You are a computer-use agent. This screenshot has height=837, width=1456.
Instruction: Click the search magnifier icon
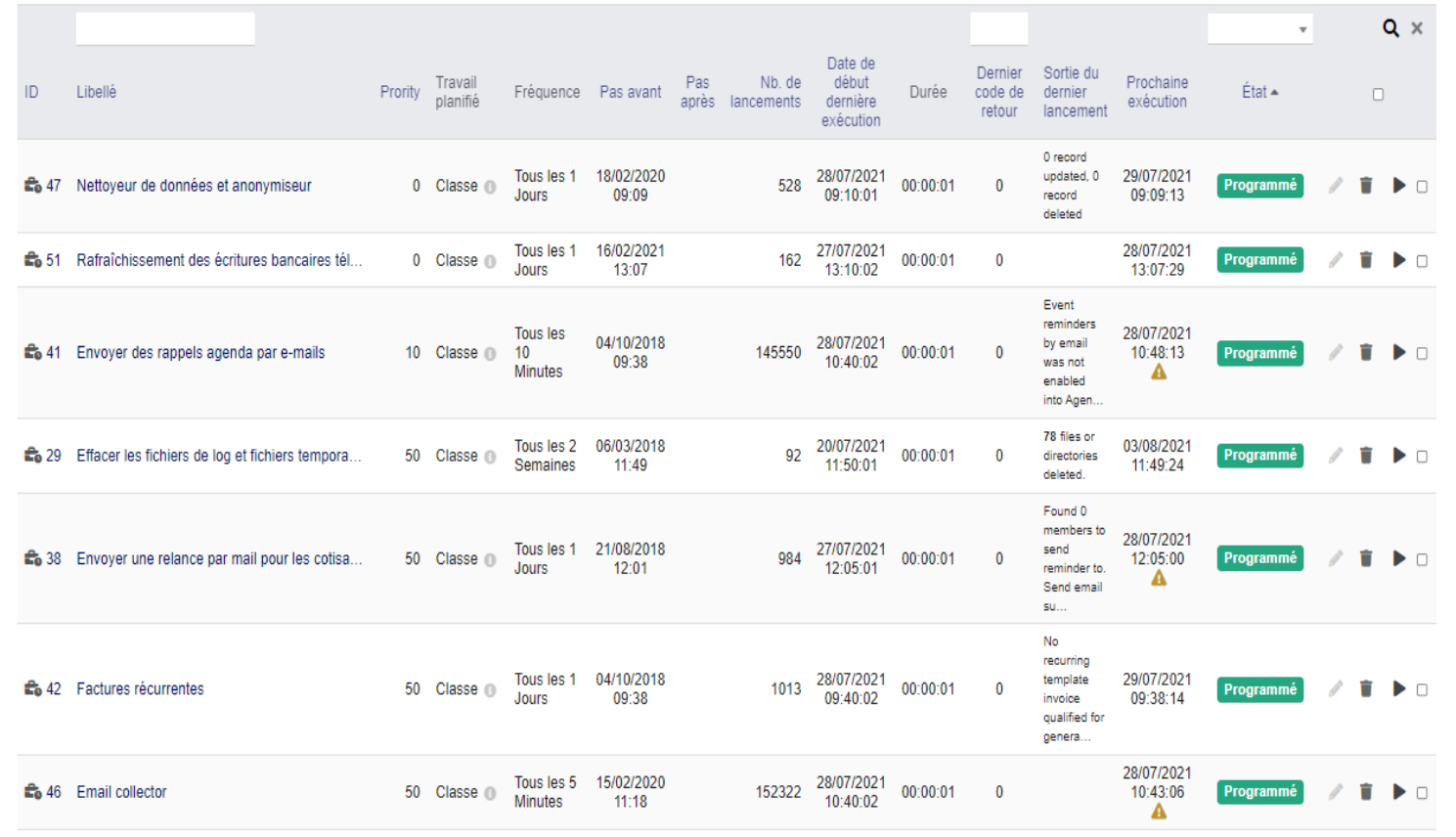point(1390,28)
